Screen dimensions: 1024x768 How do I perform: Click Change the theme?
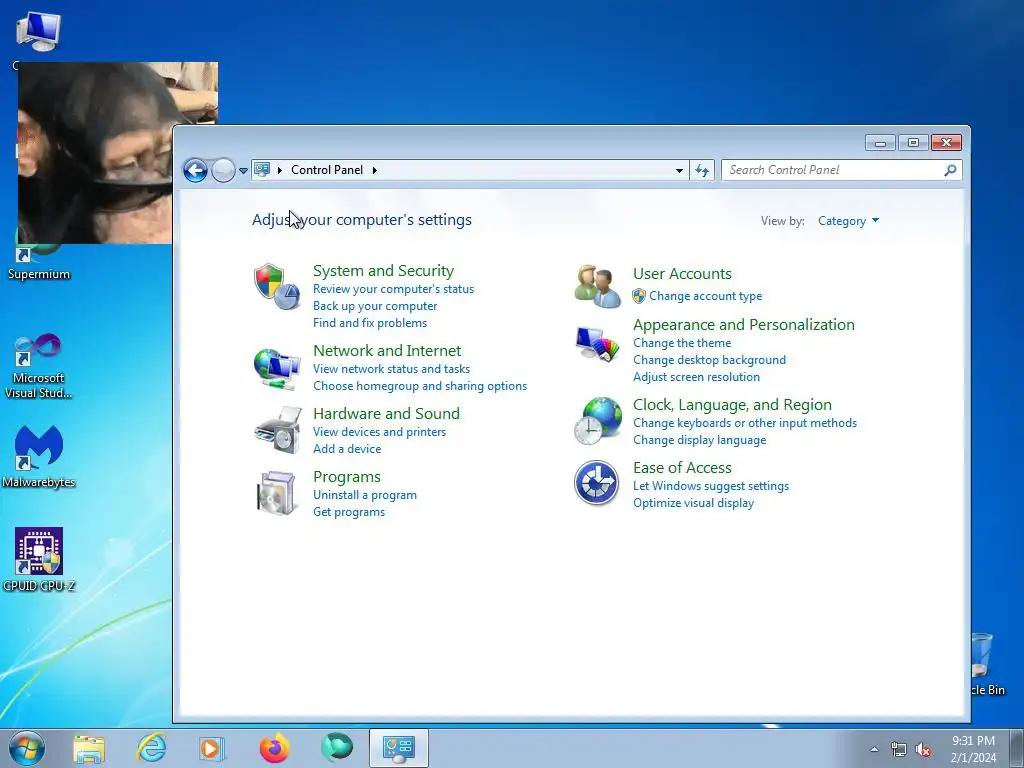pyautogui.click(x=682, y=343)
